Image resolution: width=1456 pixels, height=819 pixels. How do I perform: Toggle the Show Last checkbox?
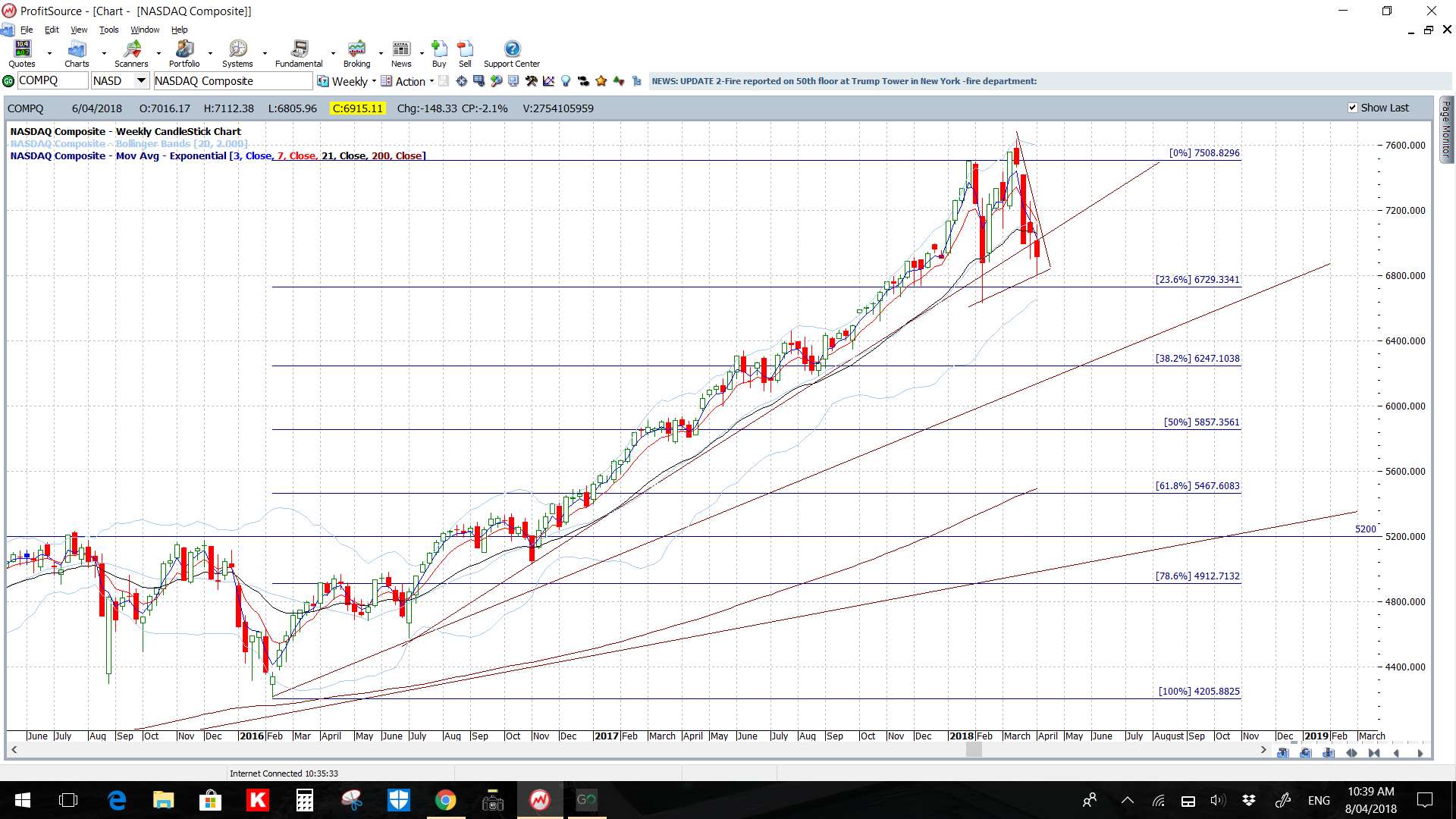pyautogui.click(x=1352, y=108)
